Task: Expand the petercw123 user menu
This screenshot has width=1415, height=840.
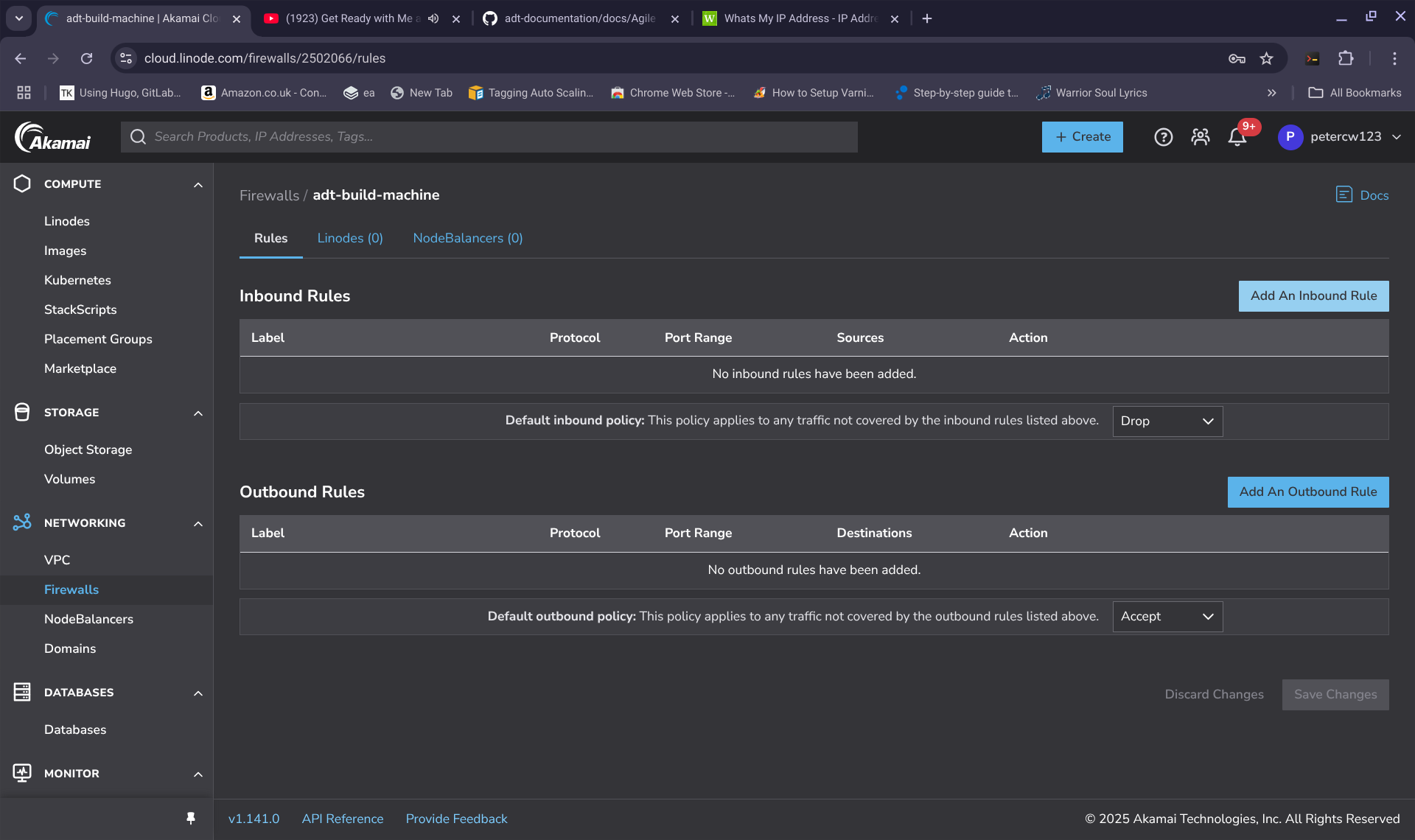Action: pos(1396,137)
